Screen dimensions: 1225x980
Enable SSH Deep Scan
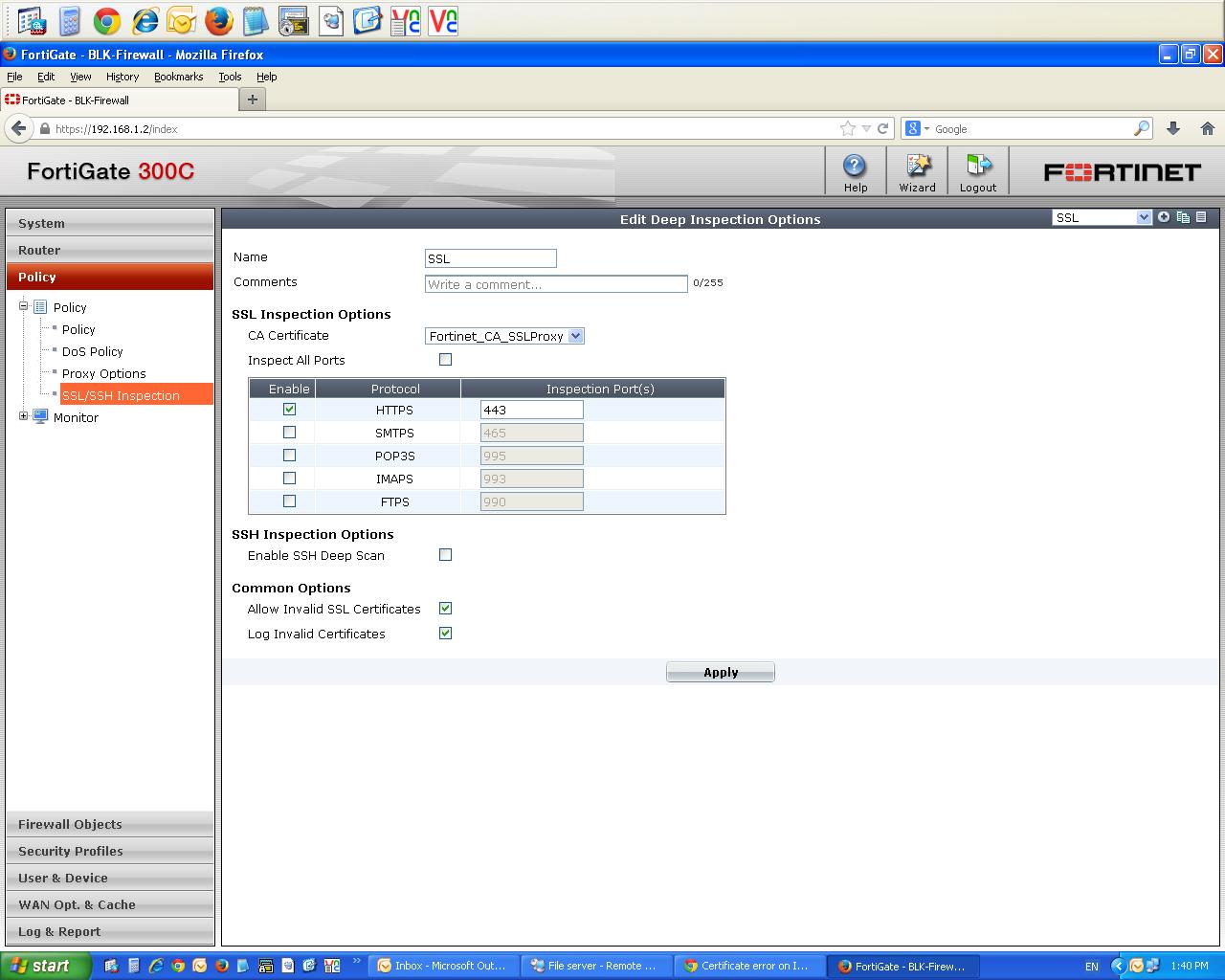[445, 555]
